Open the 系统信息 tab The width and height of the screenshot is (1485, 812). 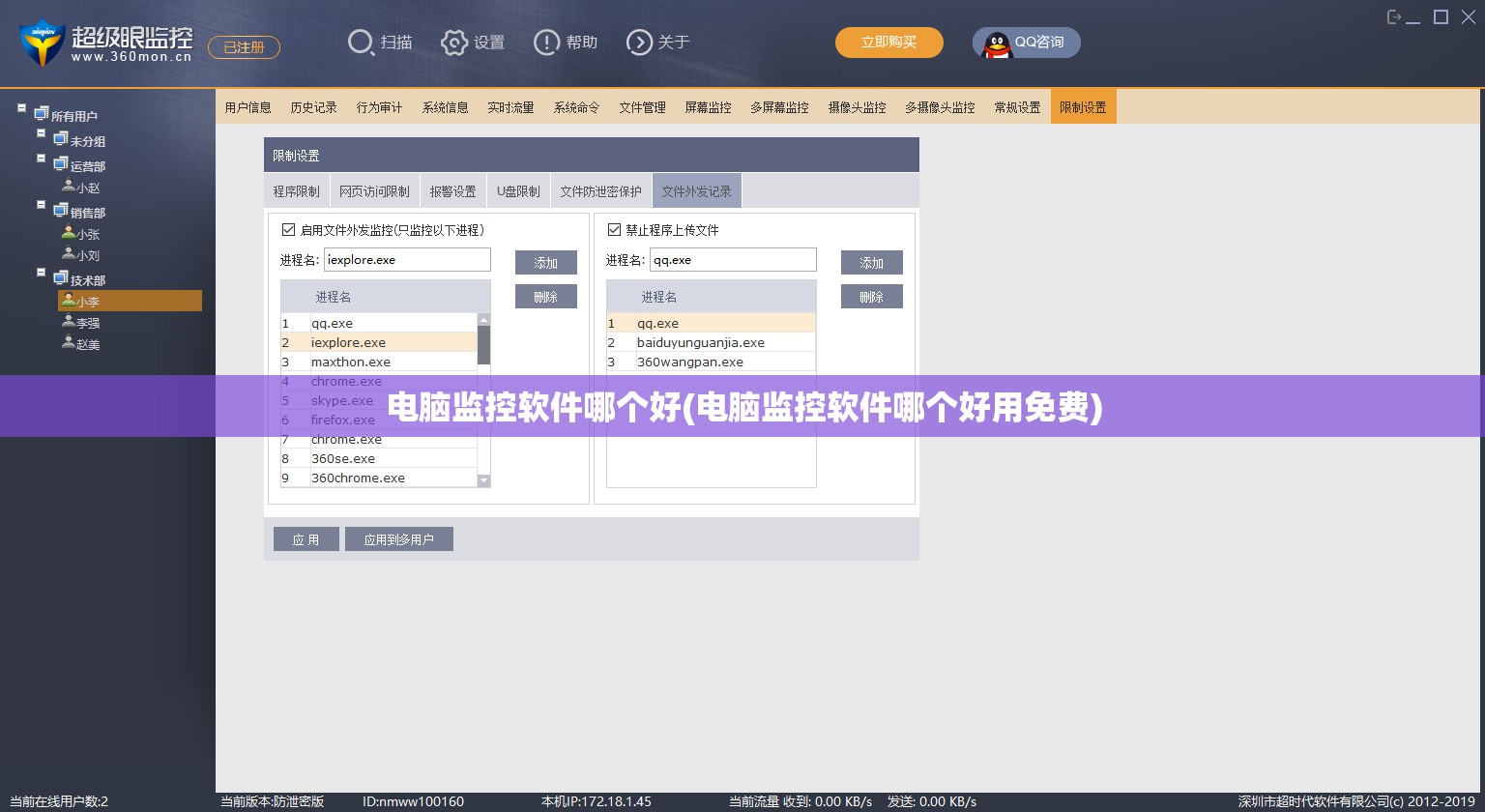coord(446,107)
